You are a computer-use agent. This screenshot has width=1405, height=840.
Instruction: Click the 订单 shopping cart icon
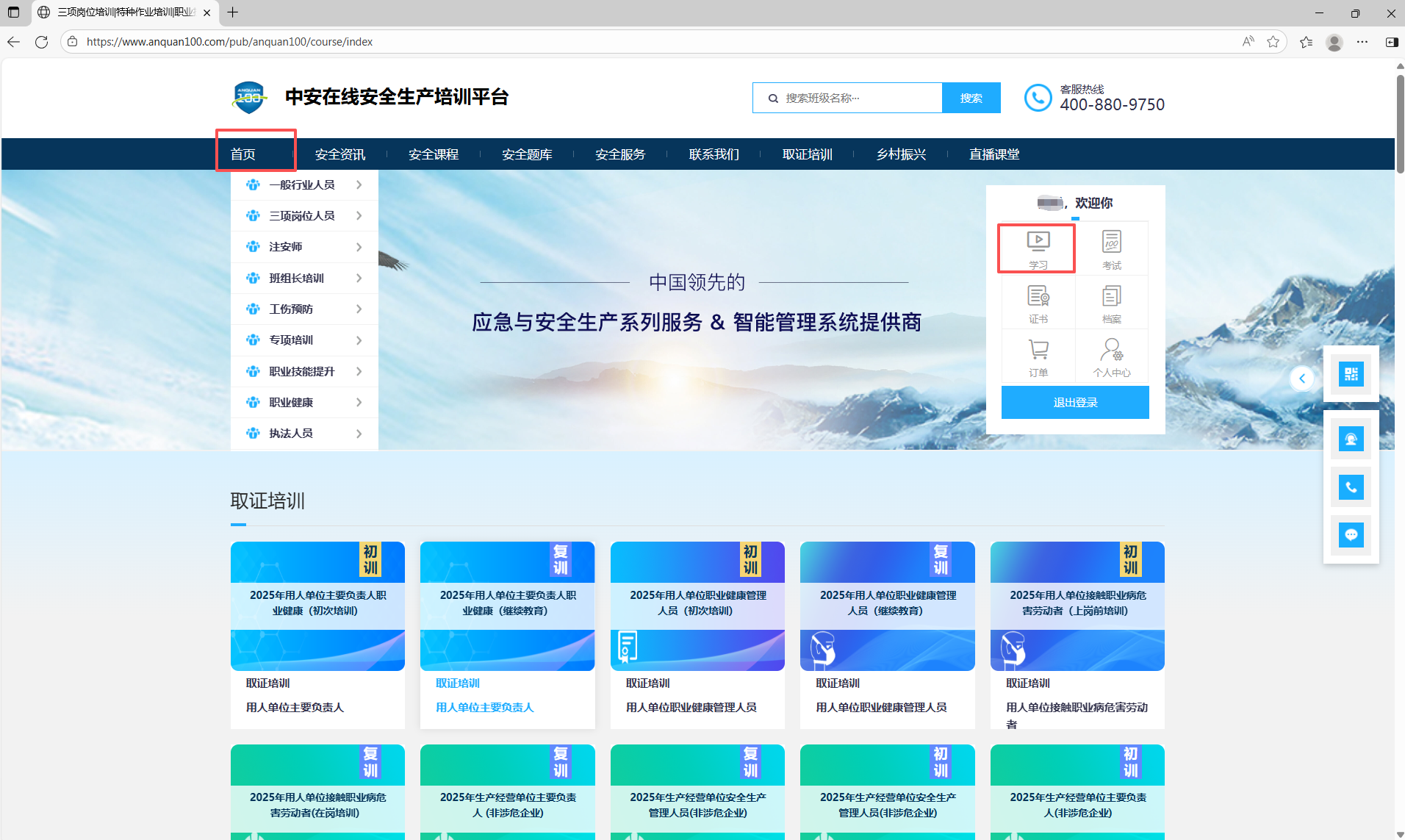1038,356
